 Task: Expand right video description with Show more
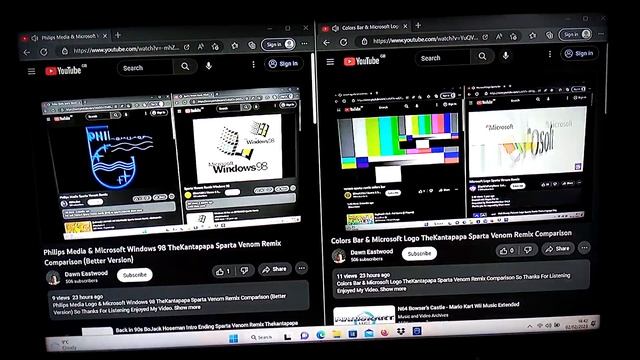(393, 289)
